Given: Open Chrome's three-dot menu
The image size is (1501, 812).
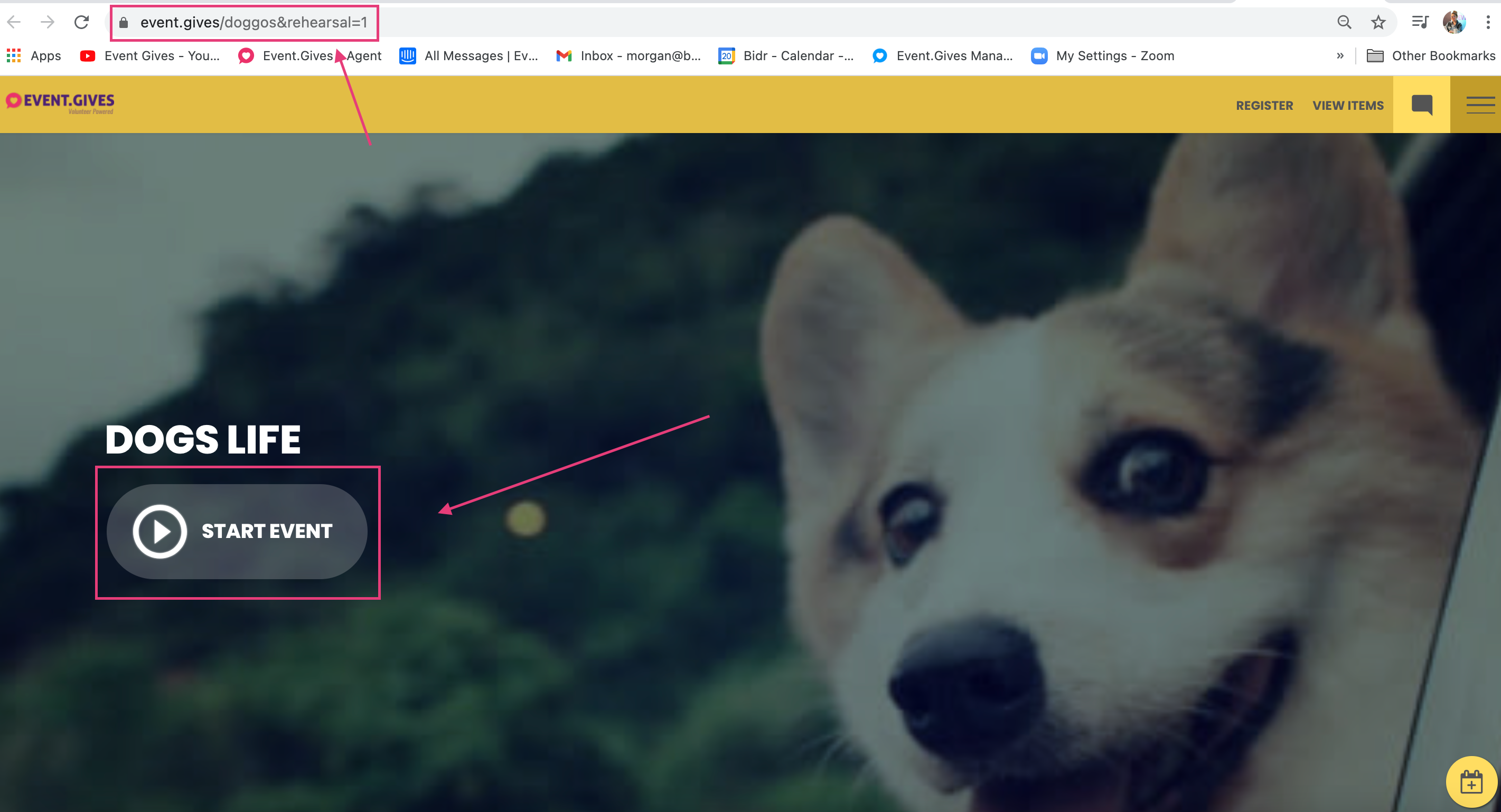Looking at the screenshot, I should [x=1488, y=22].
